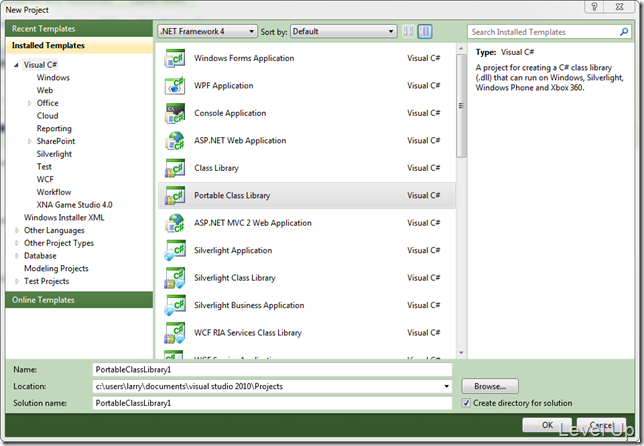This screenshot has height=446, width=644.
Task: Select the Cloud category
Action: [47, 116]
